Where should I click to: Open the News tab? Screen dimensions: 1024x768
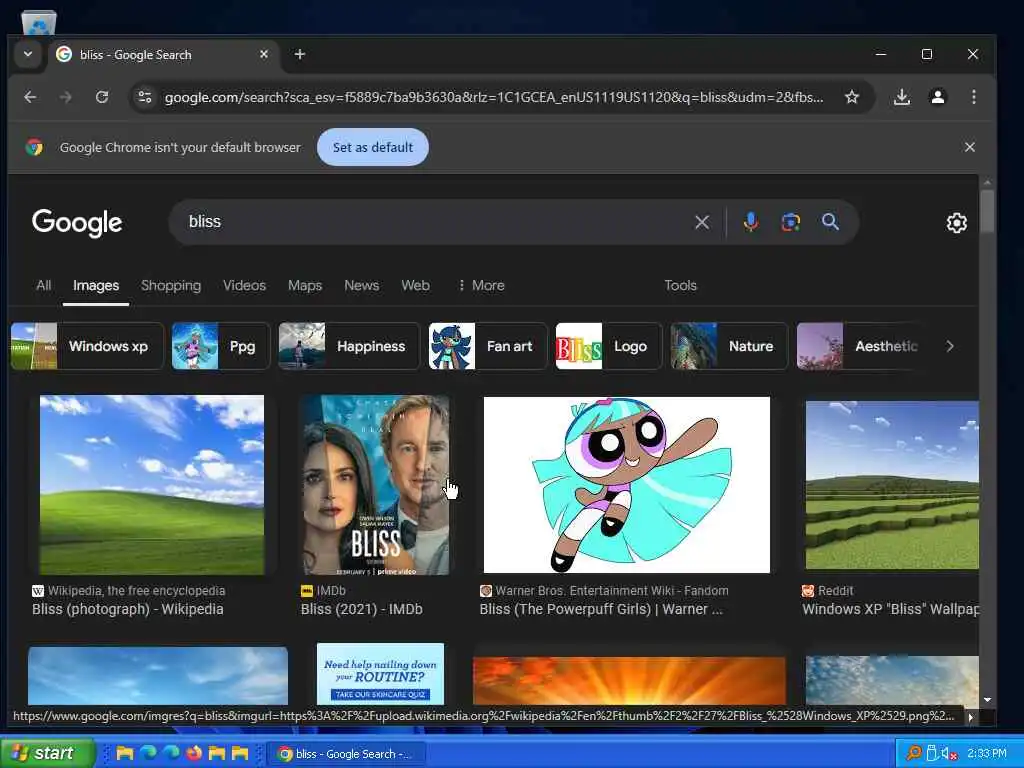point(362,285)
